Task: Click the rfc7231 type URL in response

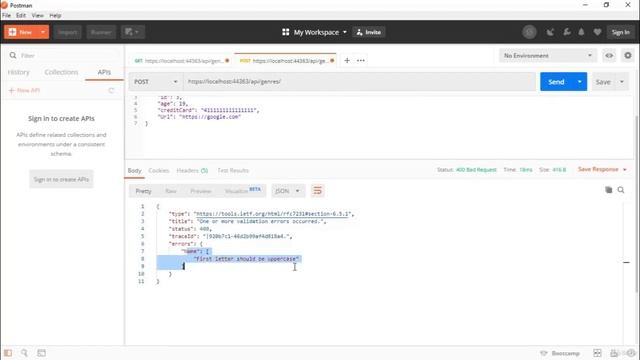Action: 272,214
